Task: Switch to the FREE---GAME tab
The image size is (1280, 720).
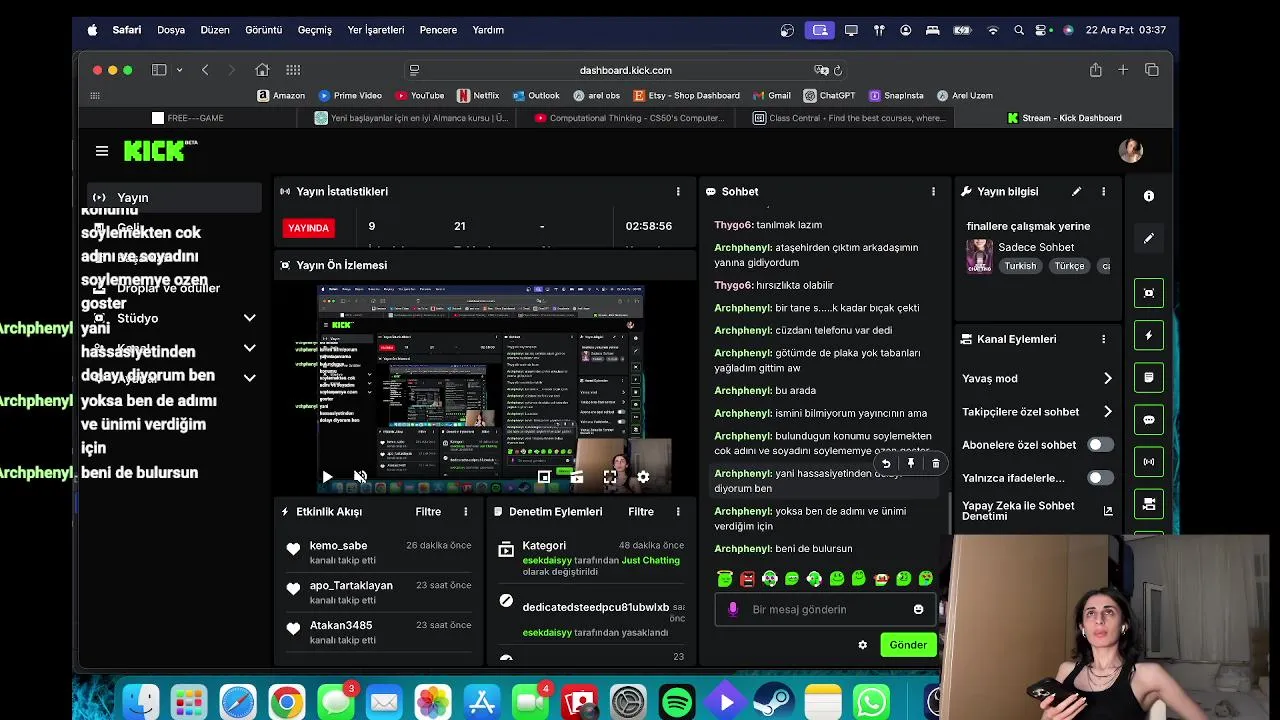Action: click(x=188, y=118)
